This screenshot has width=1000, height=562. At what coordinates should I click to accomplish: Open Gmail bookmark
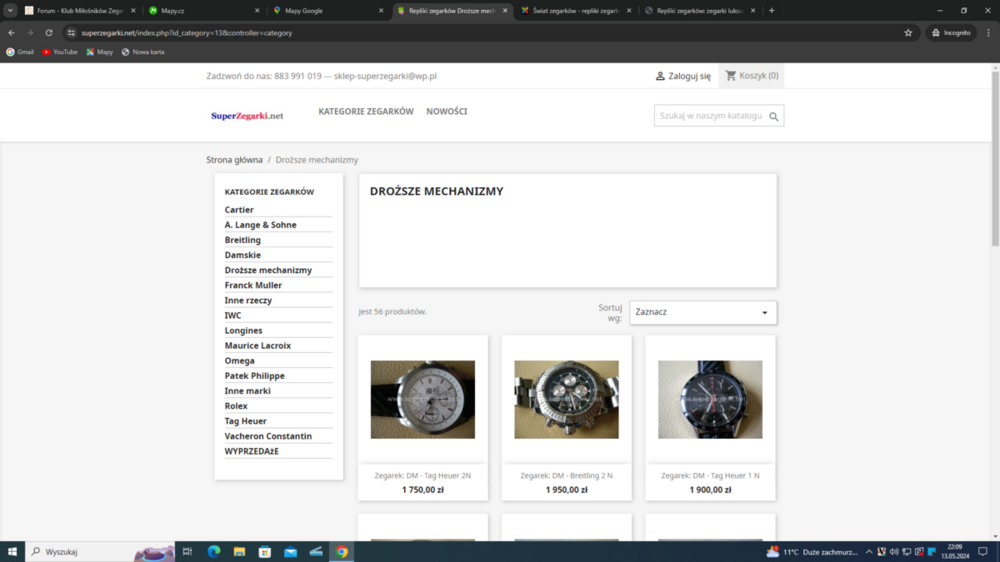point(20,52)
